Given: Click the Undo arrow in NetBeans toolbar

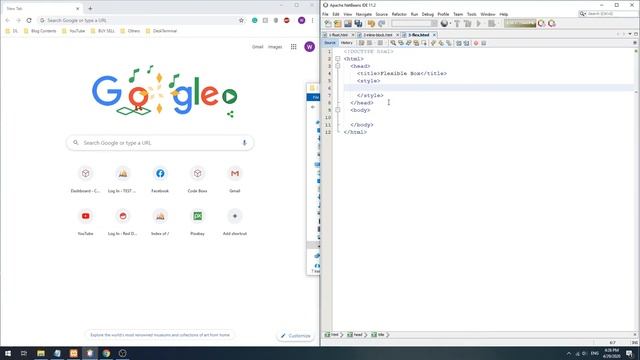Looking at the screenshot, I should click(x=371, y=24).
